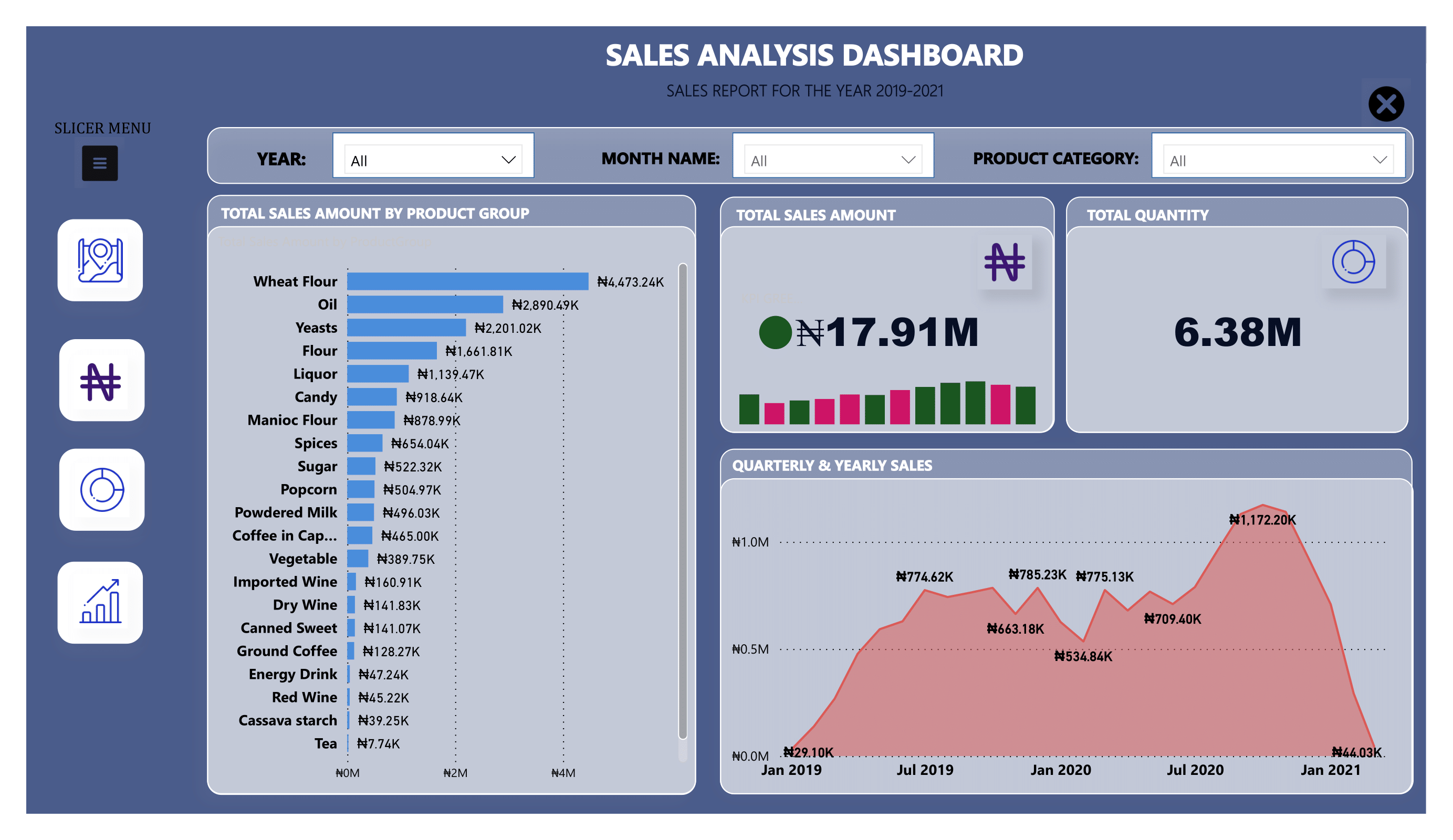Click the donut chart sidebar icon
The width and height of the screenshot is (1453, 840).
coord(101,489)
